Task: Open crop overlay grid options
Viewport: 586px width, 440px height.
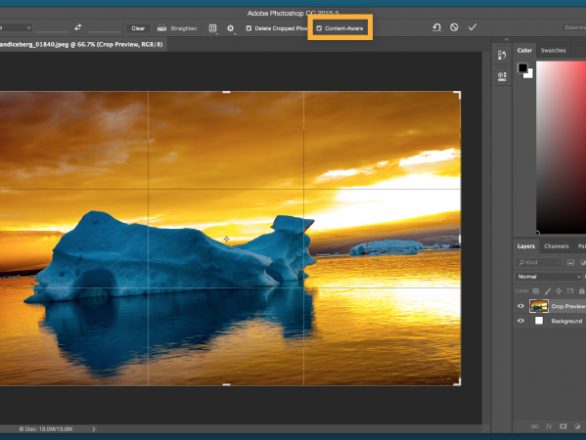Action: (x=213, y=28)
